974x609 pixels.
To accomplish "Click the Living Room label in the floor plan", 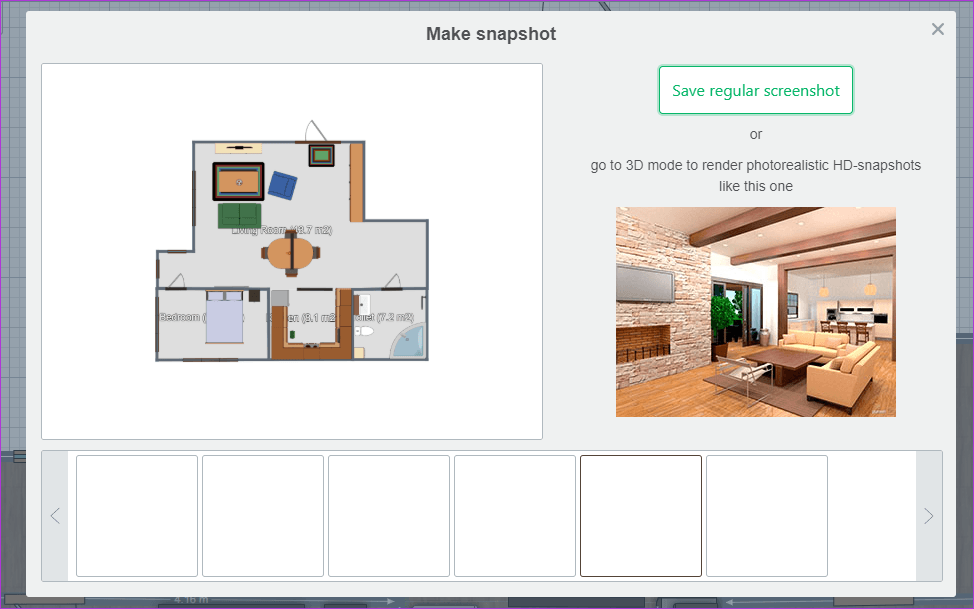I will [281, 230].
